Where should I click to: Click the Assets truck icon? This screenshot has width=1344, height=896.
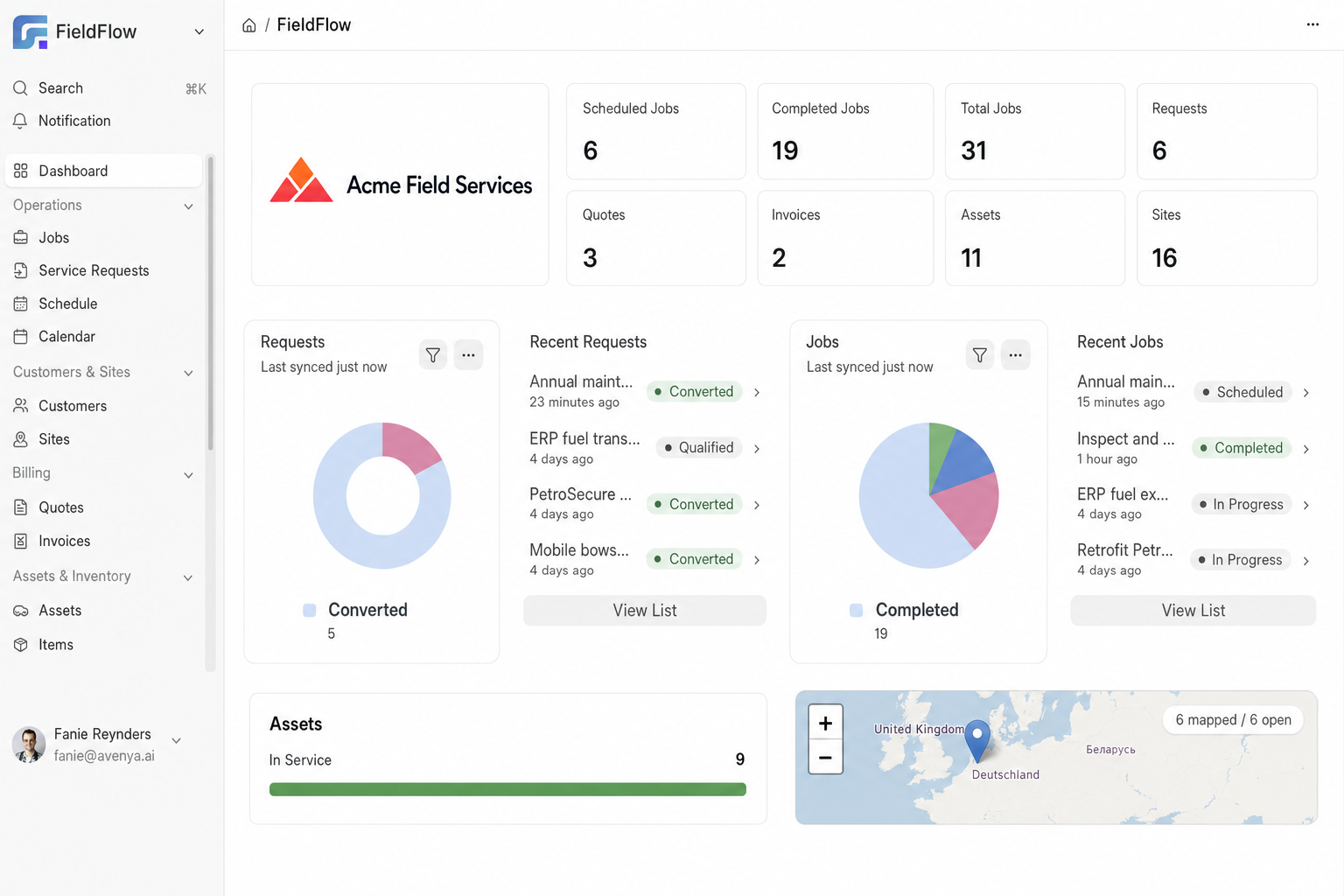point(20,611)
